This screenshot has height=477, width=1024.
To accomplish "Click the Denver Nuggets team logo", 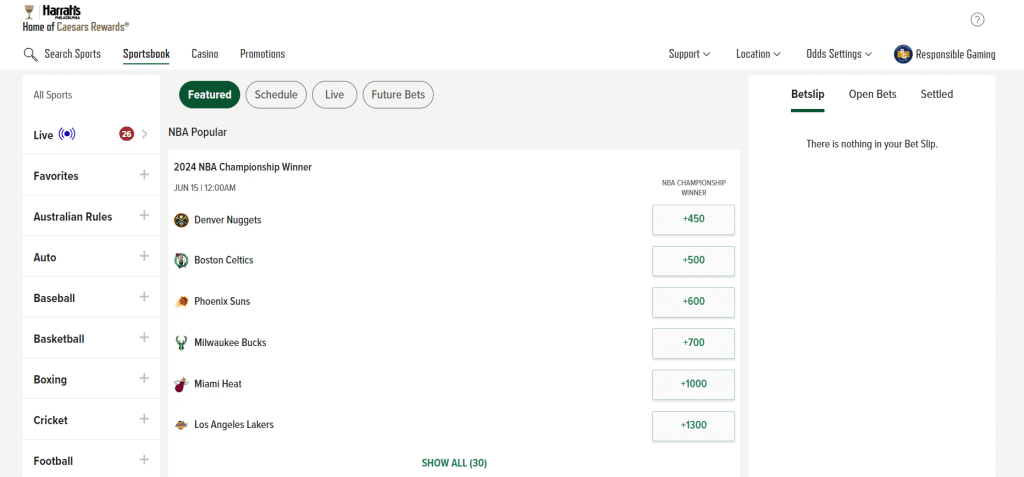I will [181, 220].
